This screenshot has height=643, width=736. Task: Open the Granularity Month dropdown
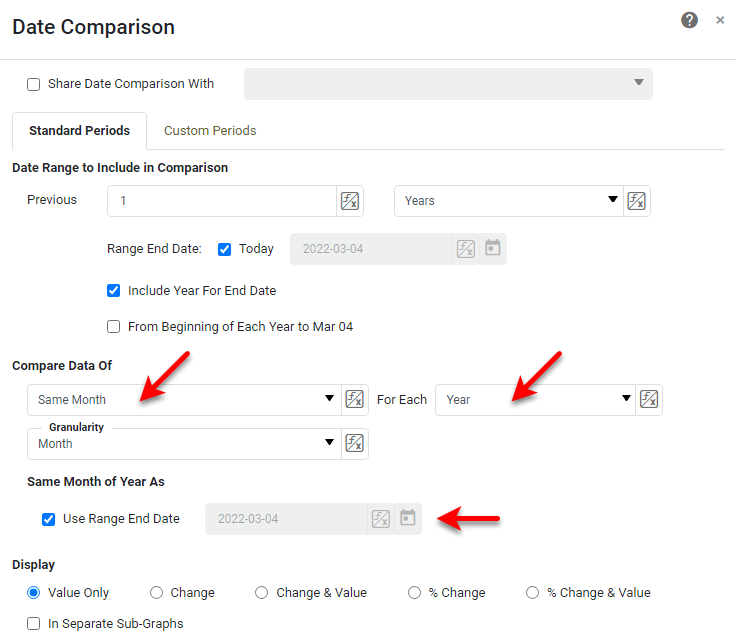pyautogui.click(x=185, y=444)
